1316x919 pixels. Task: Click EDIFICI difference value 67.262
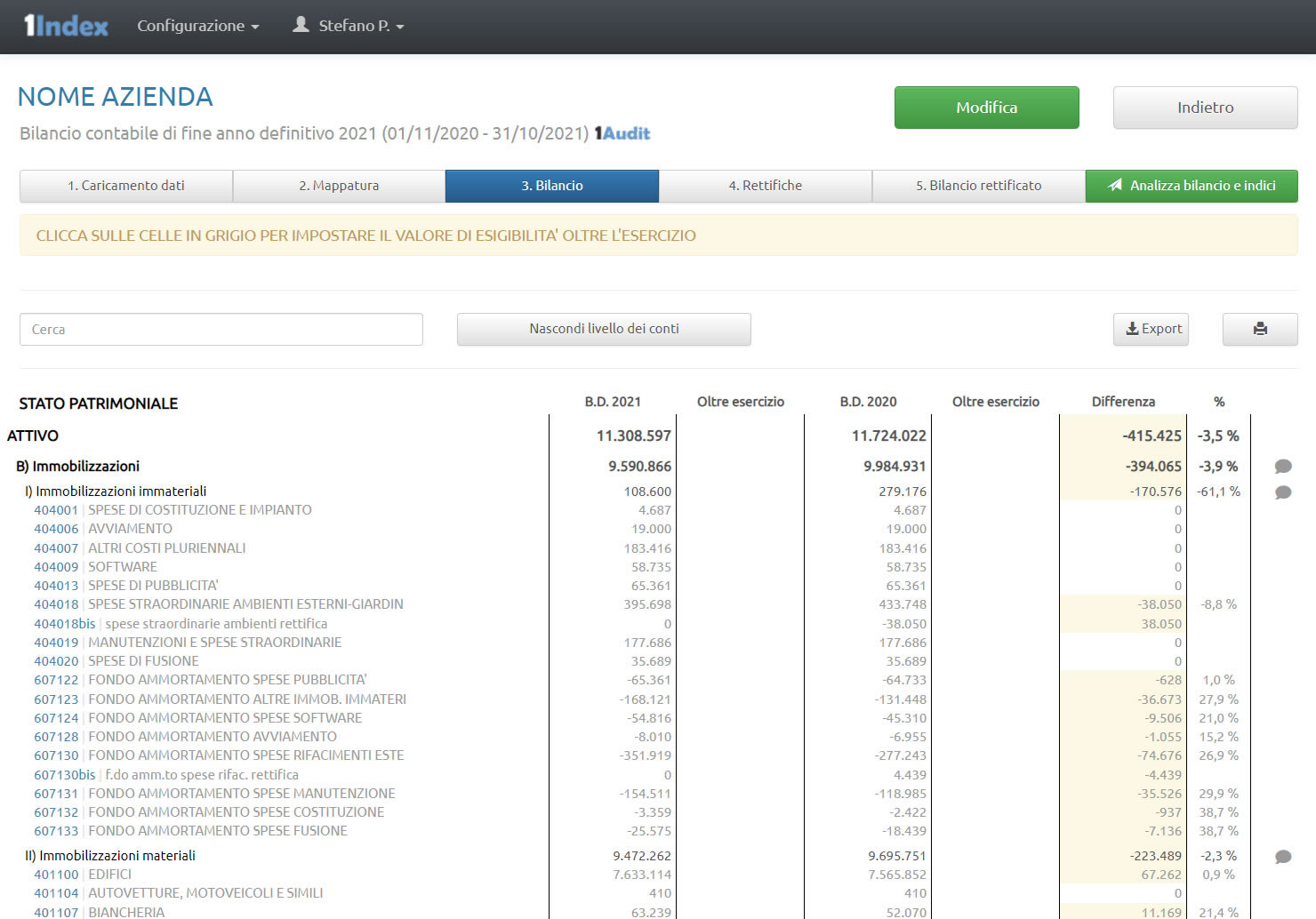[x=1161, y=875]
